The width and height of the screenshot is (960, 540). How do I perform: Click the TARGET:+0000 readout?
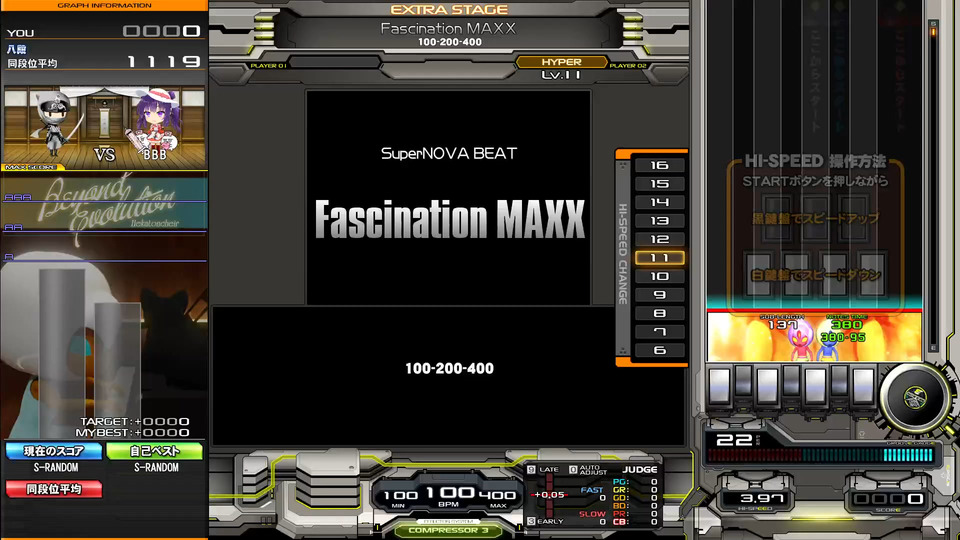click(135, 421)
